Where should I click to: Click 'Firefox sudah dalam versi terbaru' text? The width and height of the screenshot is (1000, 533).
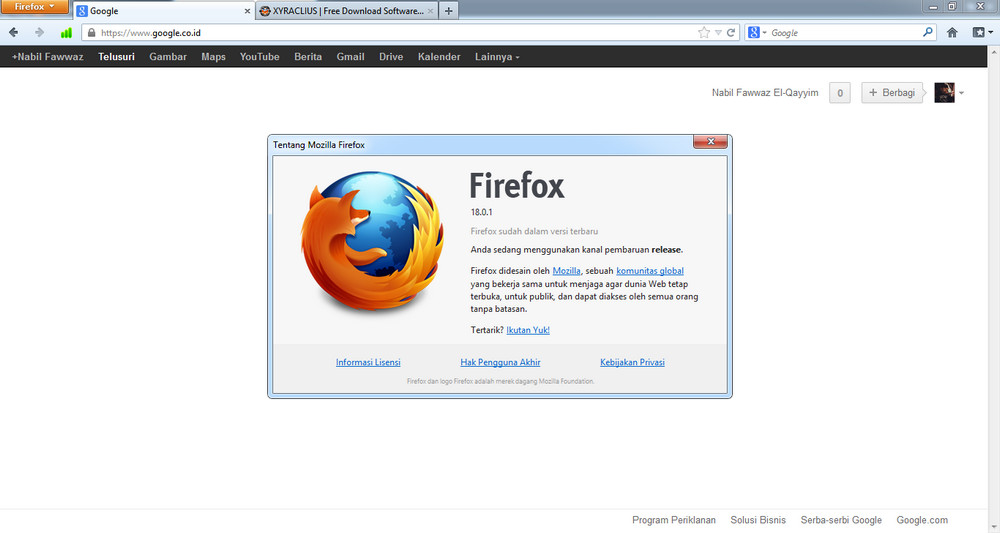click(x=534, y=231)
